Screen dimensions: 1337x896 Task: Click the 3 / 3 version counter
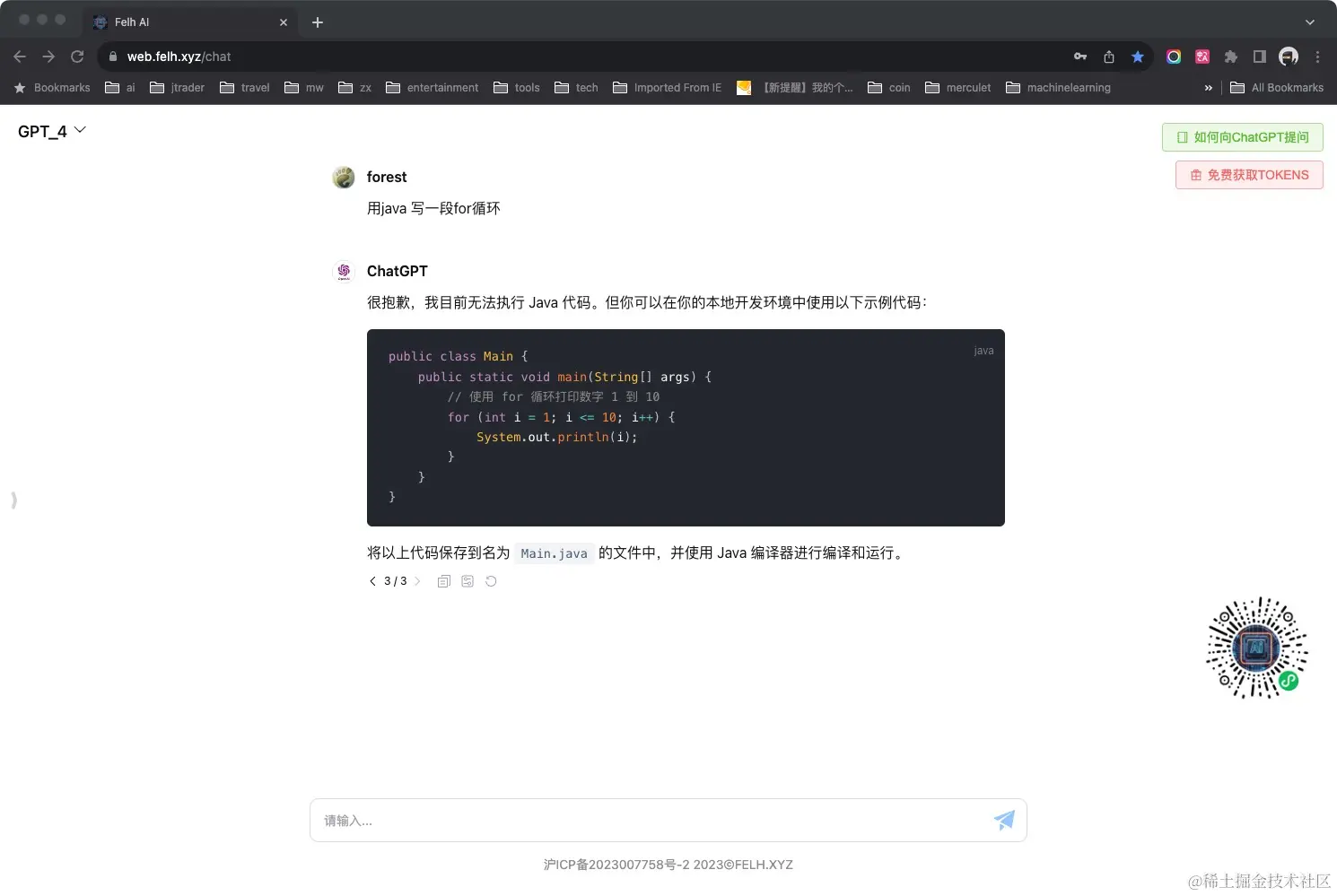tap(396, 581)
